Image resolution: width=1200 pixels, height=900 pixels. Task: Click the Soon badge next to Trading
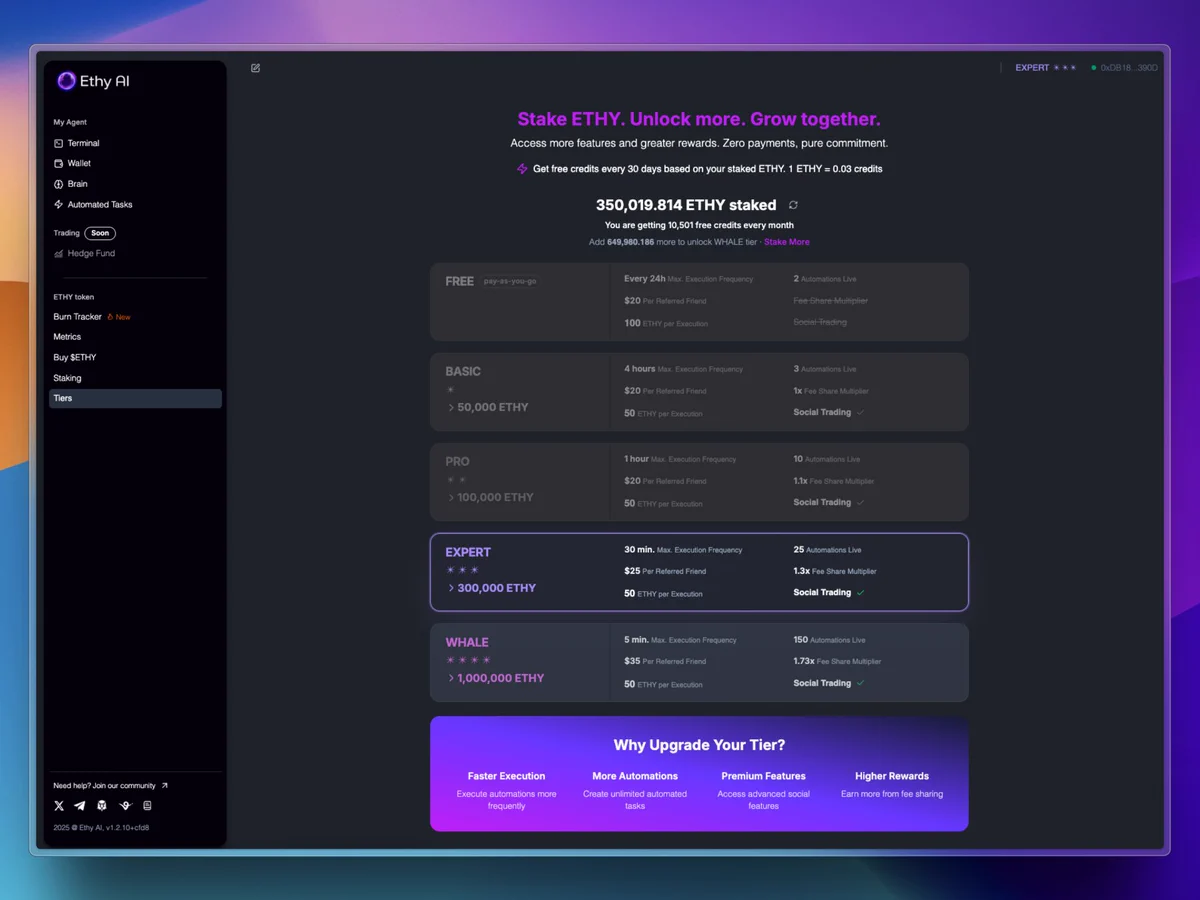click(x=100, y=233)
